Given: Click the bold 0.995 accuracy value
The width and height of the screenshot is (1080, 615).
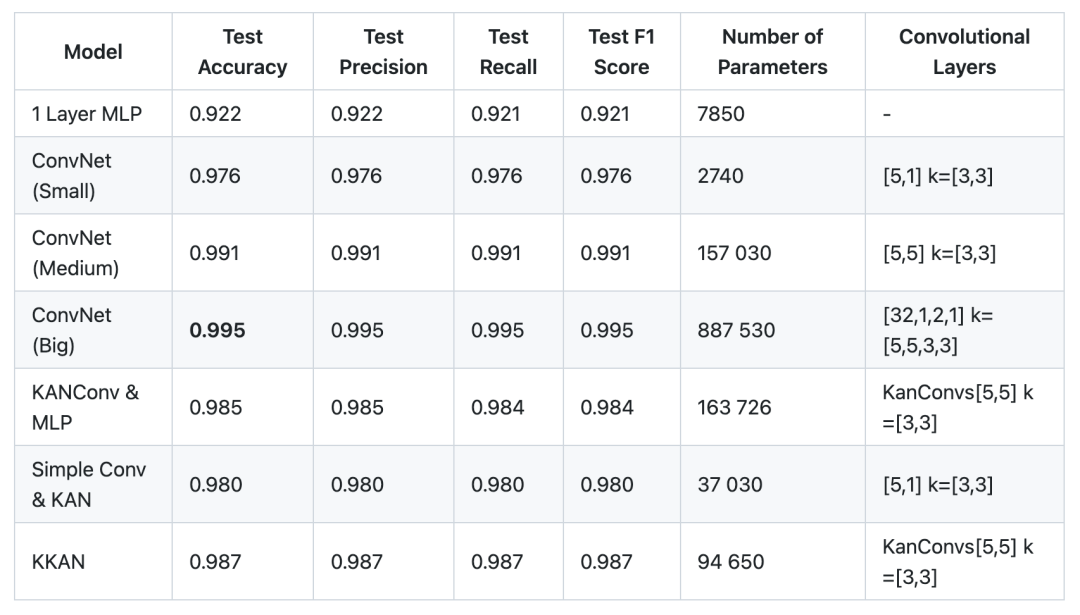Looking at the screenshot, I should 217,330.
